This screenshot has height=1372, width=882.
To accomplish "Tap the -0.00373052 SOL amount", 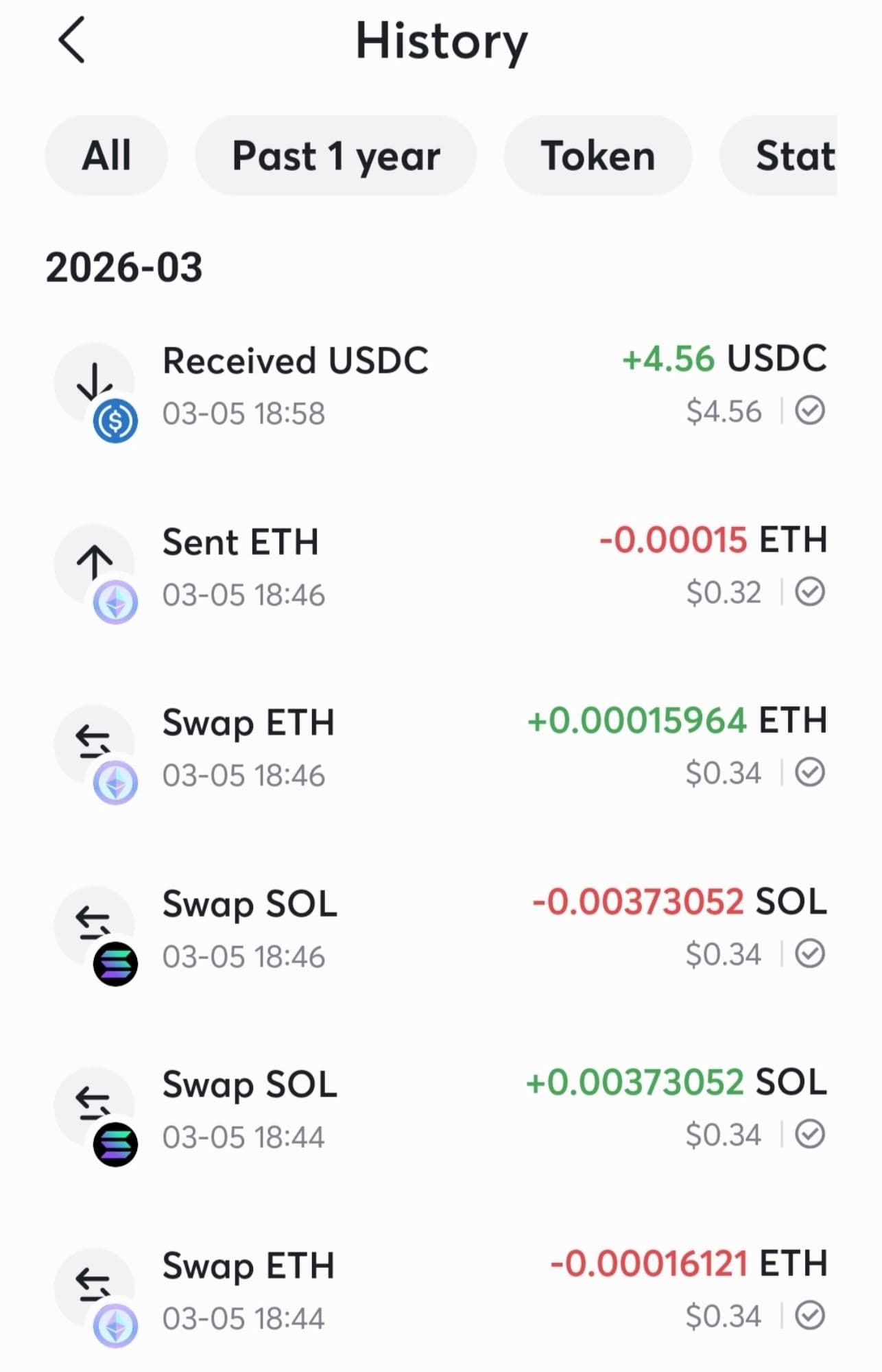I will tap(679, 901).
